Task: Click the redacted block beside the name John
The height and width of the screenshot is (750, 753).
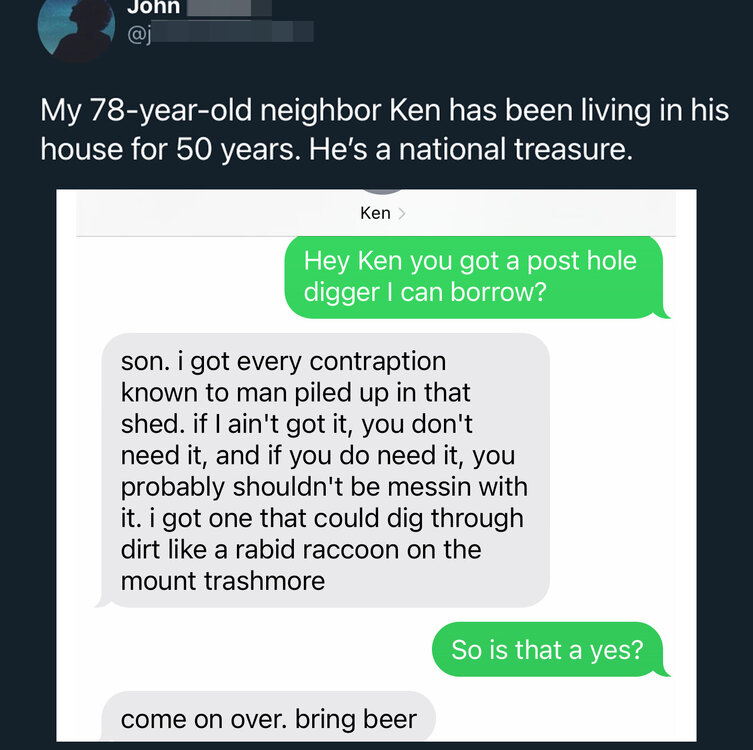Action: (x=224, y=7)
